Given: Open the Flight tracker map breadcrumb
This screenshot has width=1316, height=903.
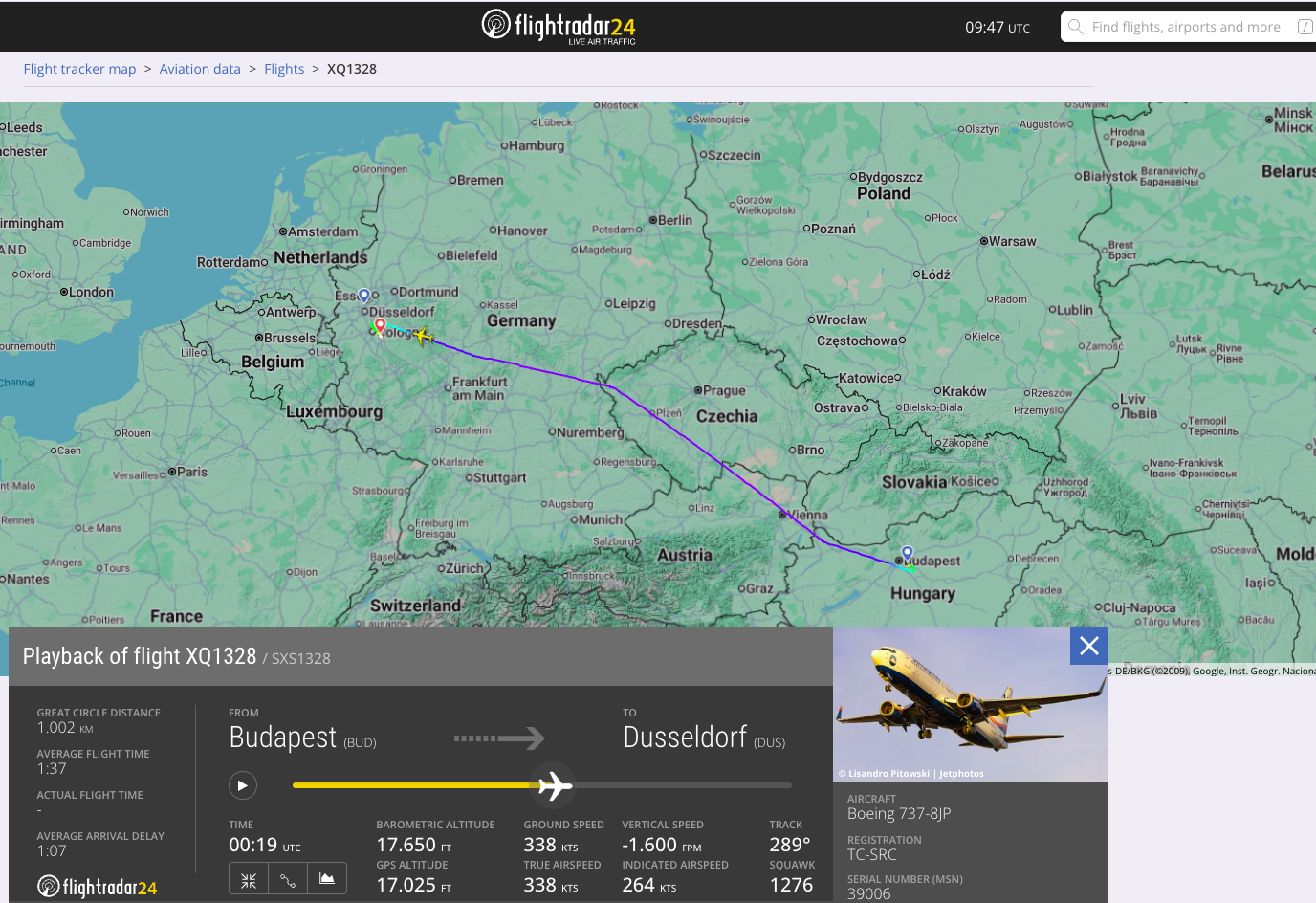Looking at the screenshot, I should point(79,69).
